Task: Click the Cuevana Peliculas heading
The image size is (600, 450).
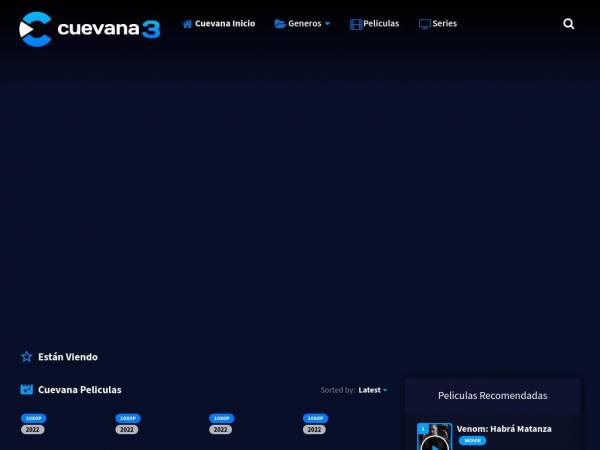Action: point(80,390)
